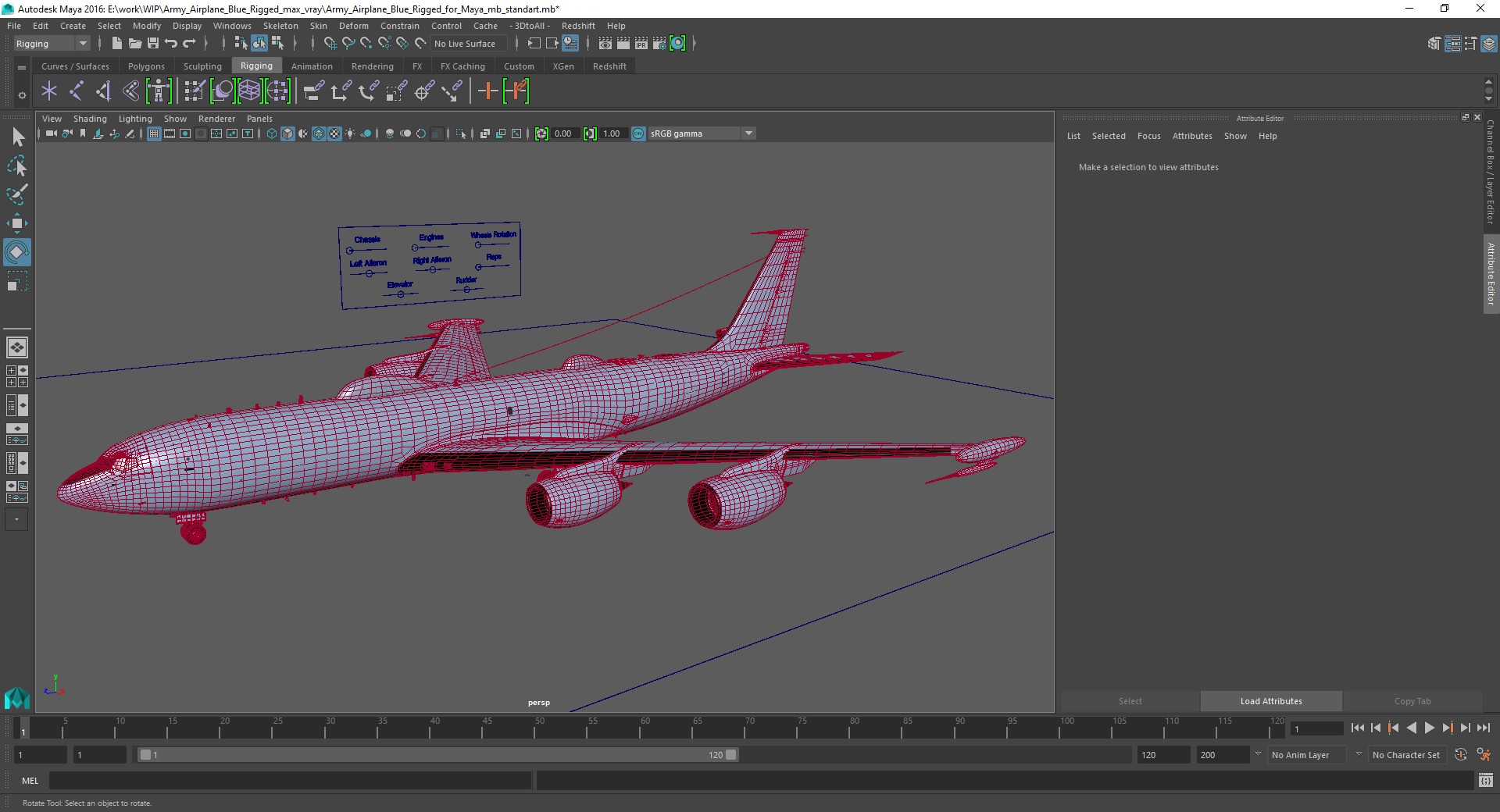Open the Channel Box / Layer Editor side tab
This screenshot has height=812, width=1500.
coord(1491,172)
